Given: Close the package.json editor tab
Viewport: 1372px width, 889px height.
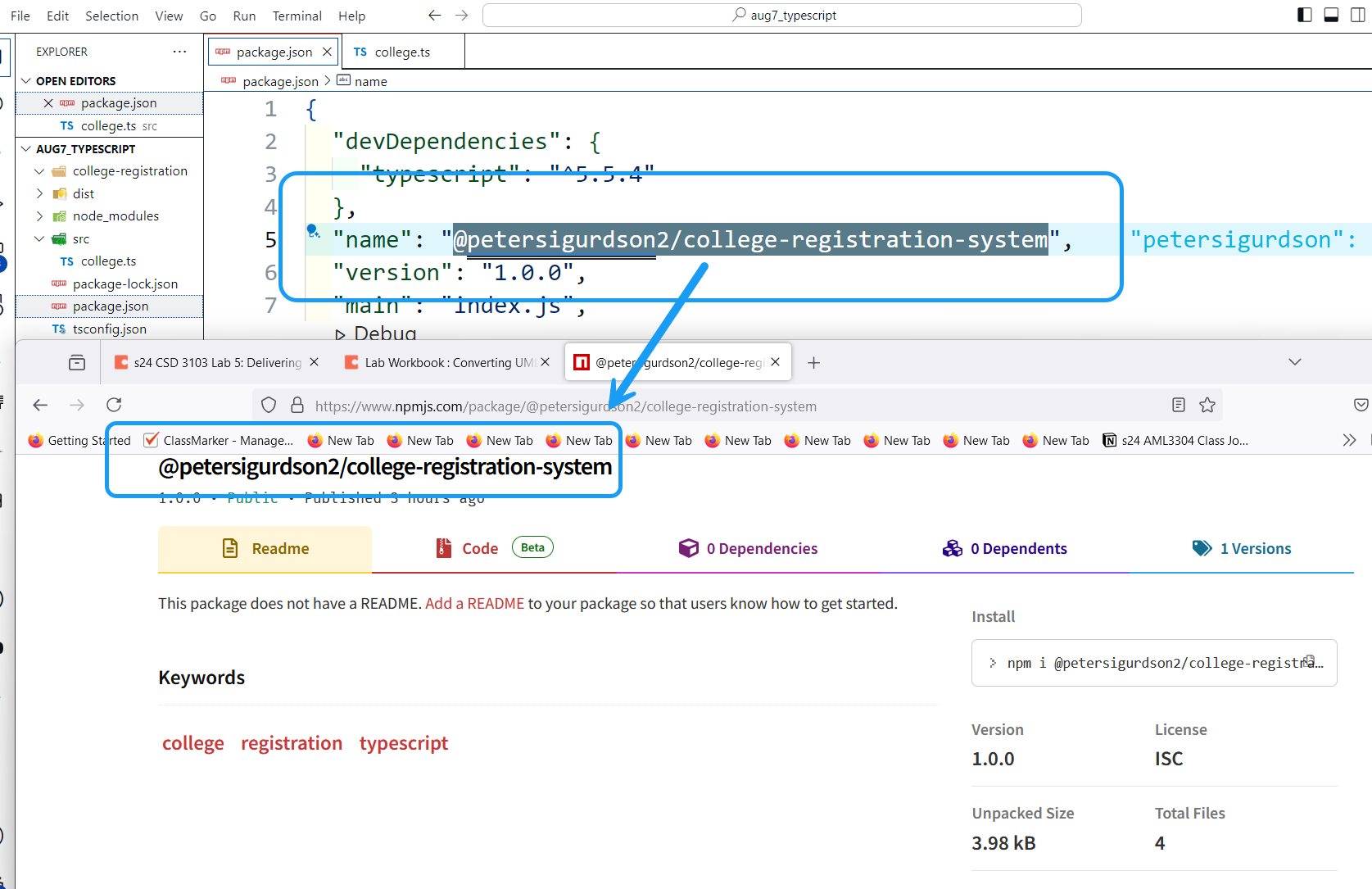Looking at the screenshot, I should coord(328,52).
